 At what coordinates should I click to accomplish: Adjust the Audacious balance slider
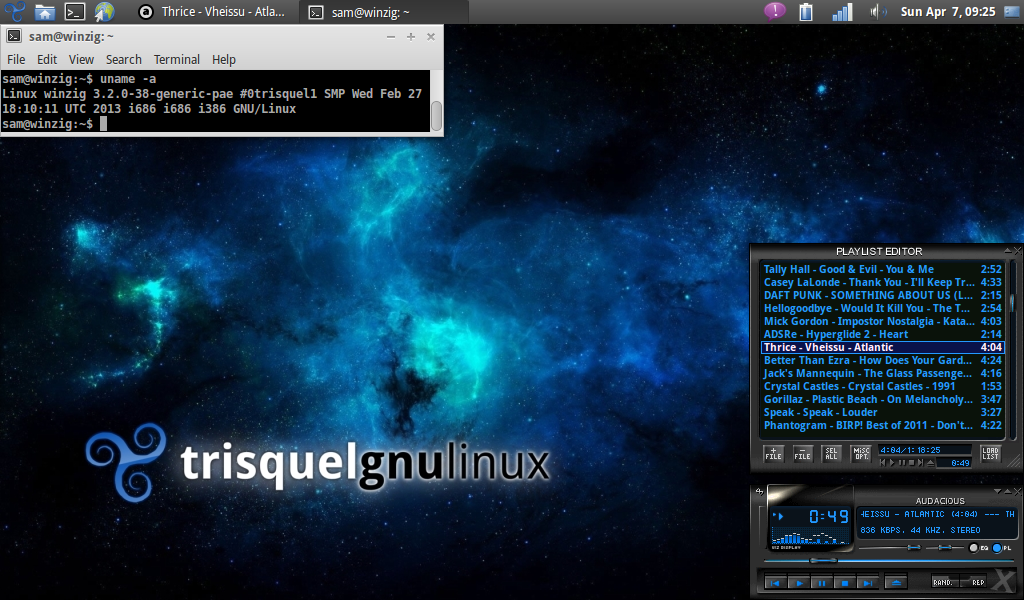point(945,548)
